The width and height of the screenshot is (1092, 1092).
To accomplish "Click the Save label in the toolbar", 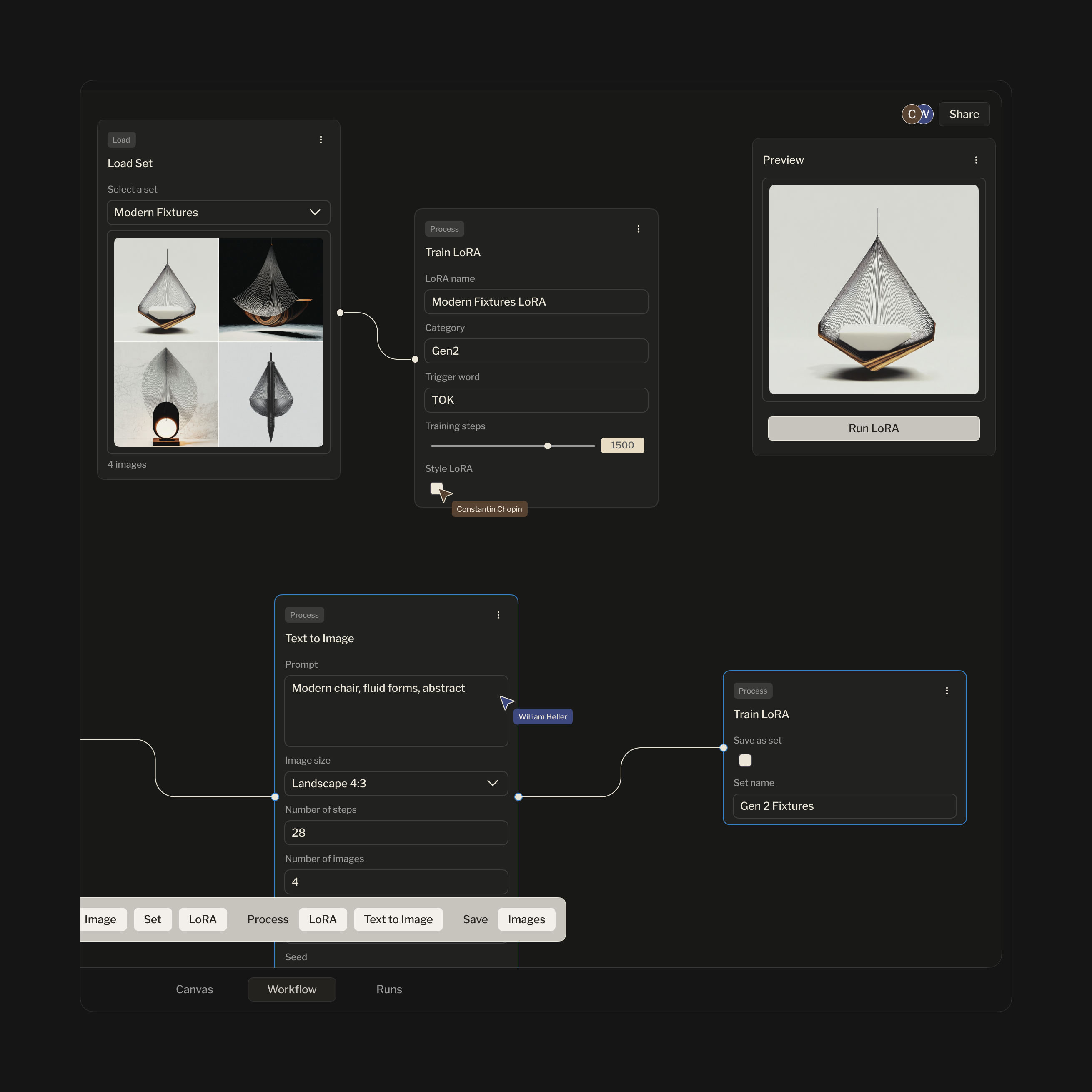I will [475, 919].
